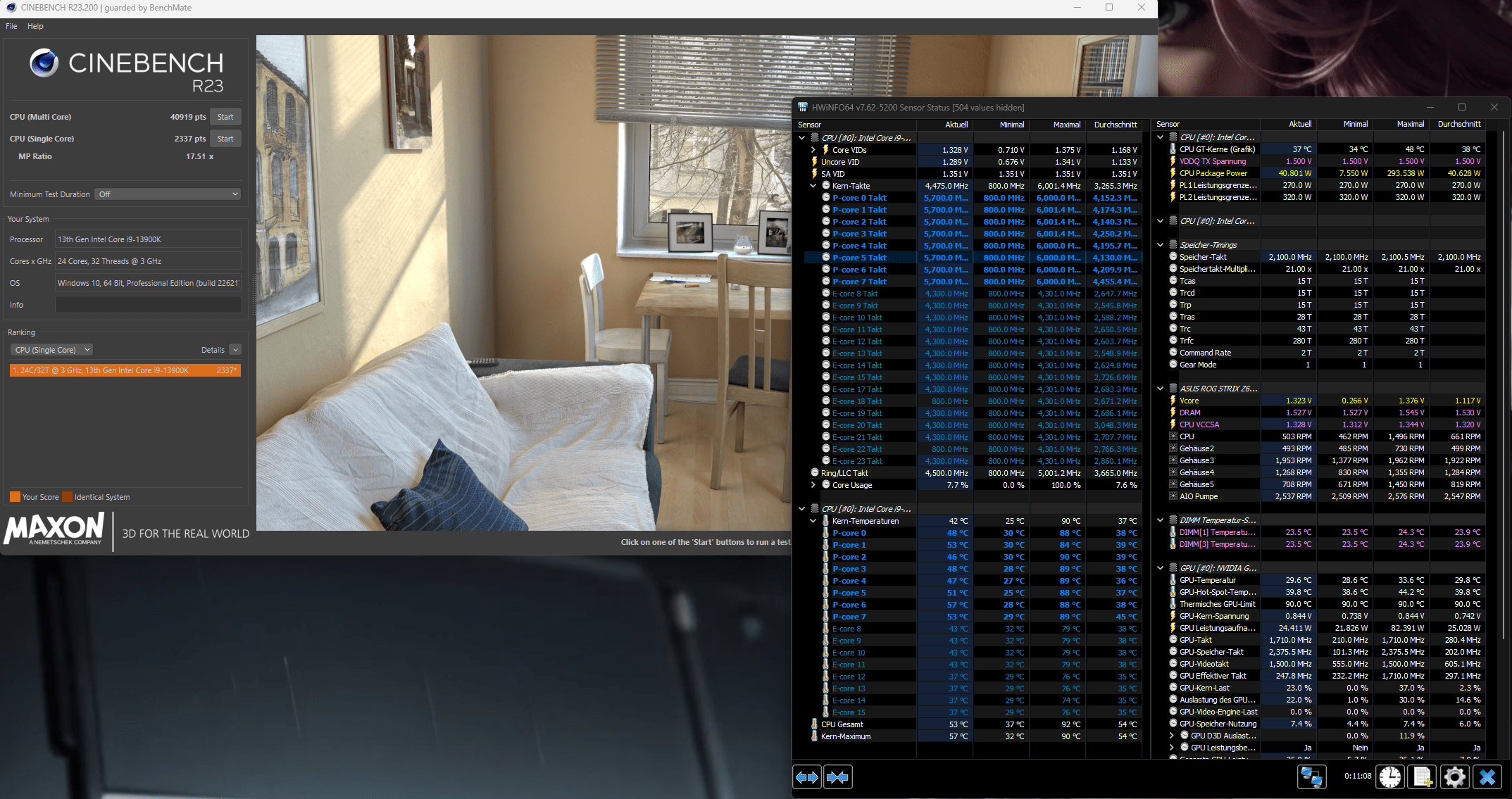
Task: Click the Cinebench sphere logo
Action: click(44, 63)
